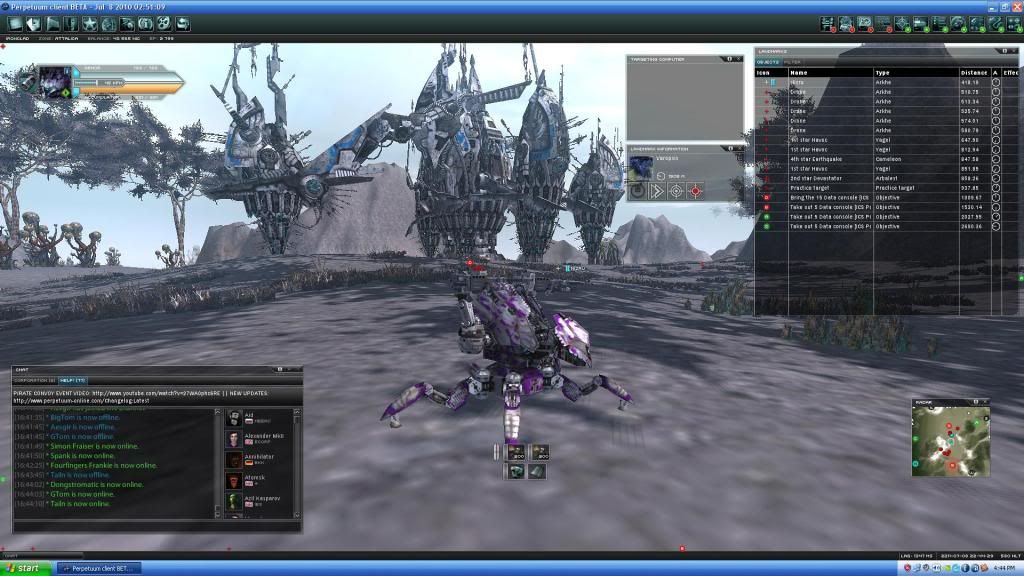
Task: Sort landmarks by Type column header
Action: [x=916, y=72]
